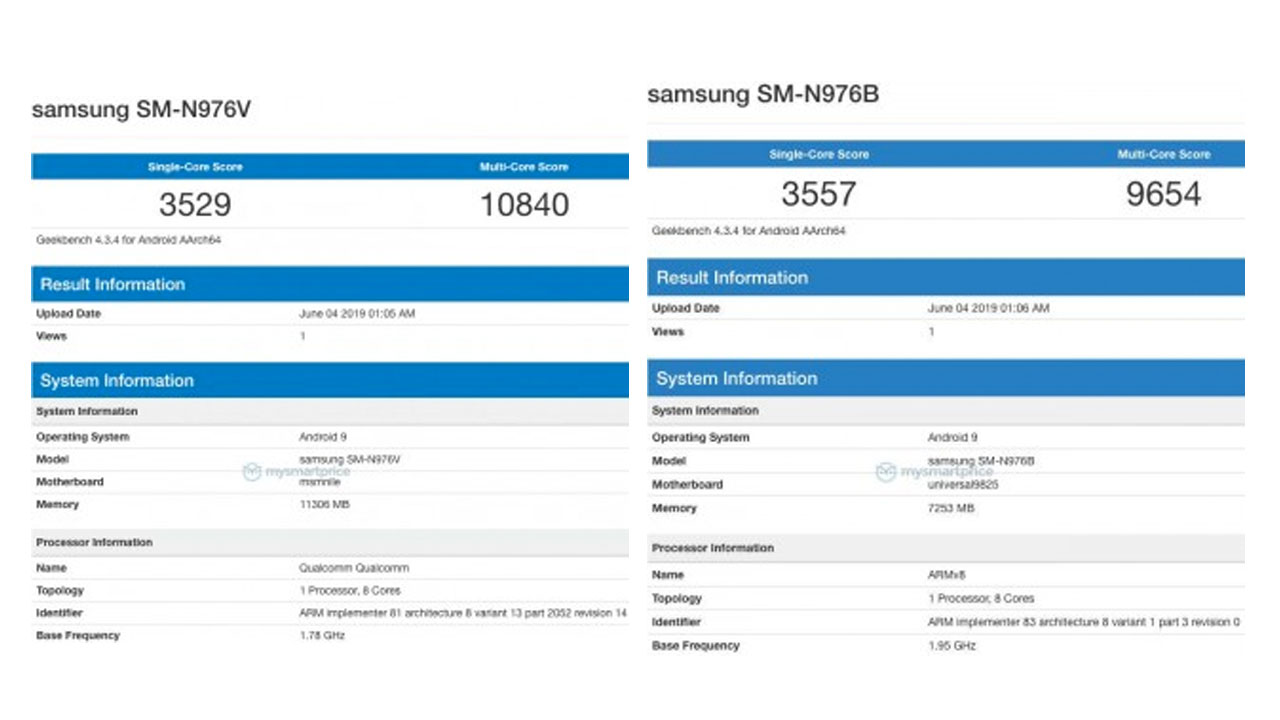Click left panel's blue System Information header
Screen dimensions: 1280x720
(117, 381)
